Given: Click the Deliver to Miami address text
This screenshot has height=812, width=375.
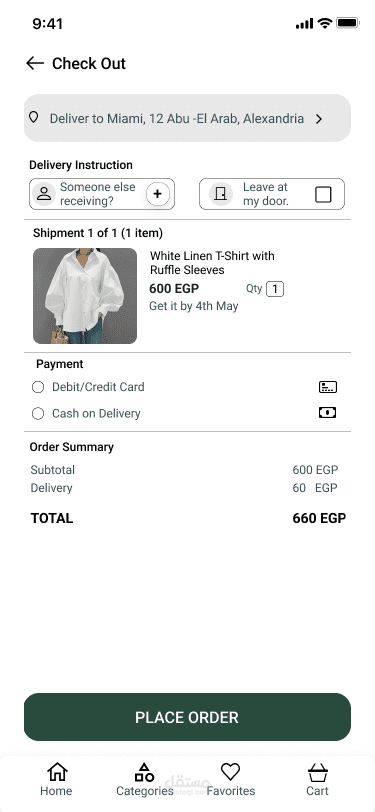Looking at the screenshot, I should [177, 119].
